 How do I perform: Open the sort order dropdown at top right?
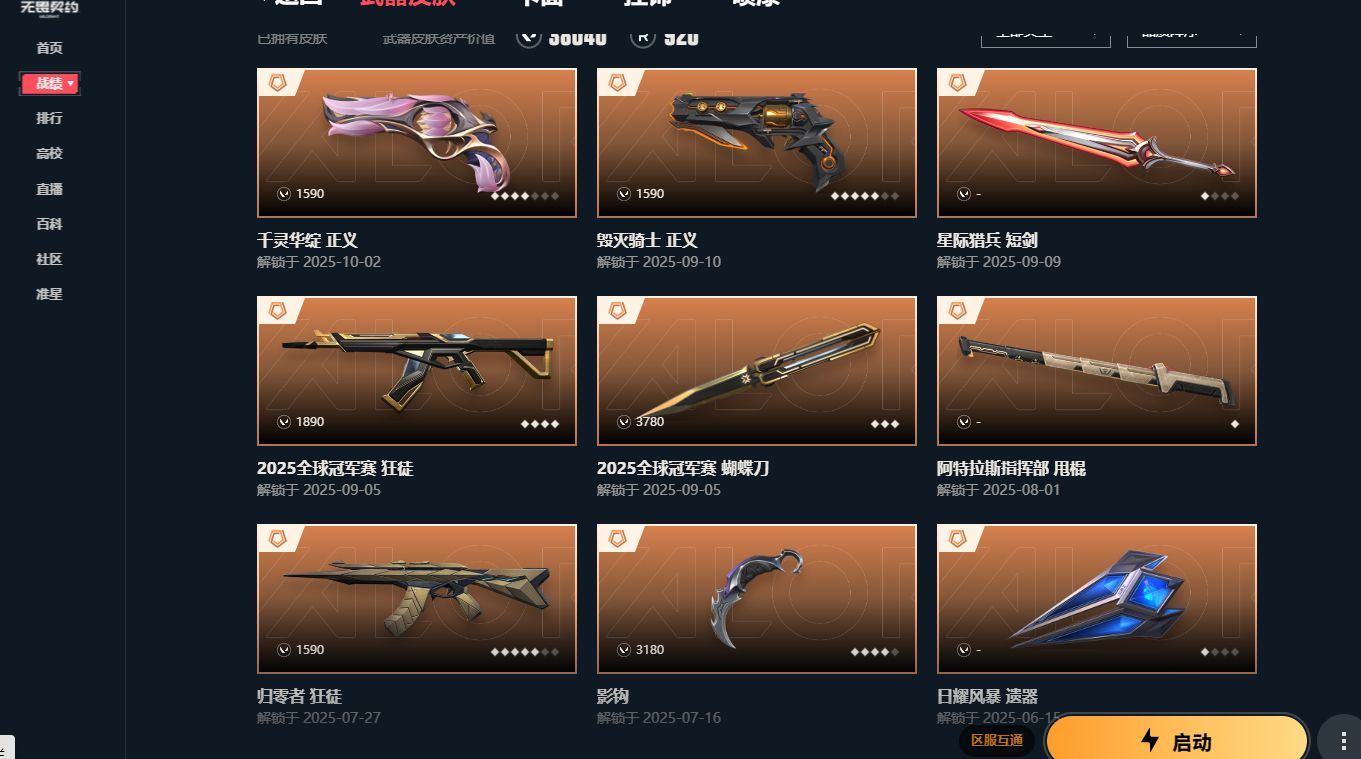tap(1191, 35)
